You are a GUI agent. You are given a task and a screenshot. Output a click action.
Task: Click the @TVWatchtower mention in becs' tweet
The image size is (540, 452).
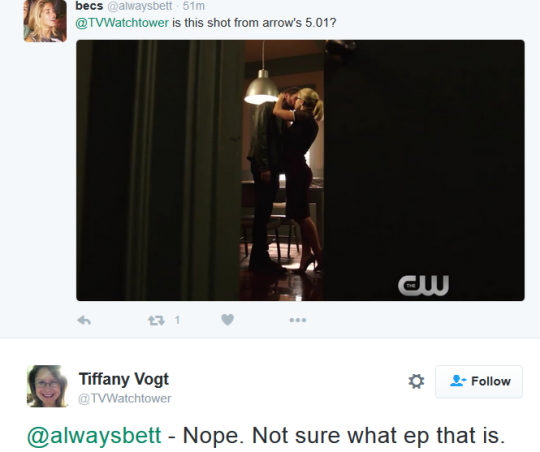(122, 23)
